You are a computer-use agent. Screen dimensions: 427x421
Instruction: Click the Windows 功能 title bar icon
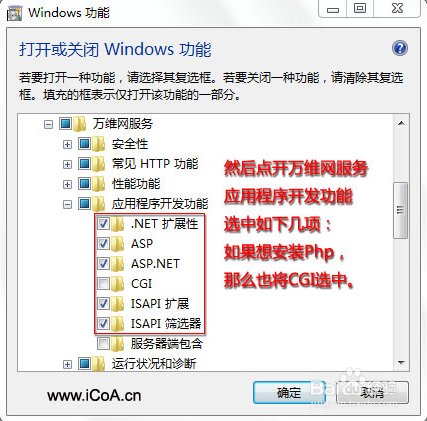coord(14,14)
